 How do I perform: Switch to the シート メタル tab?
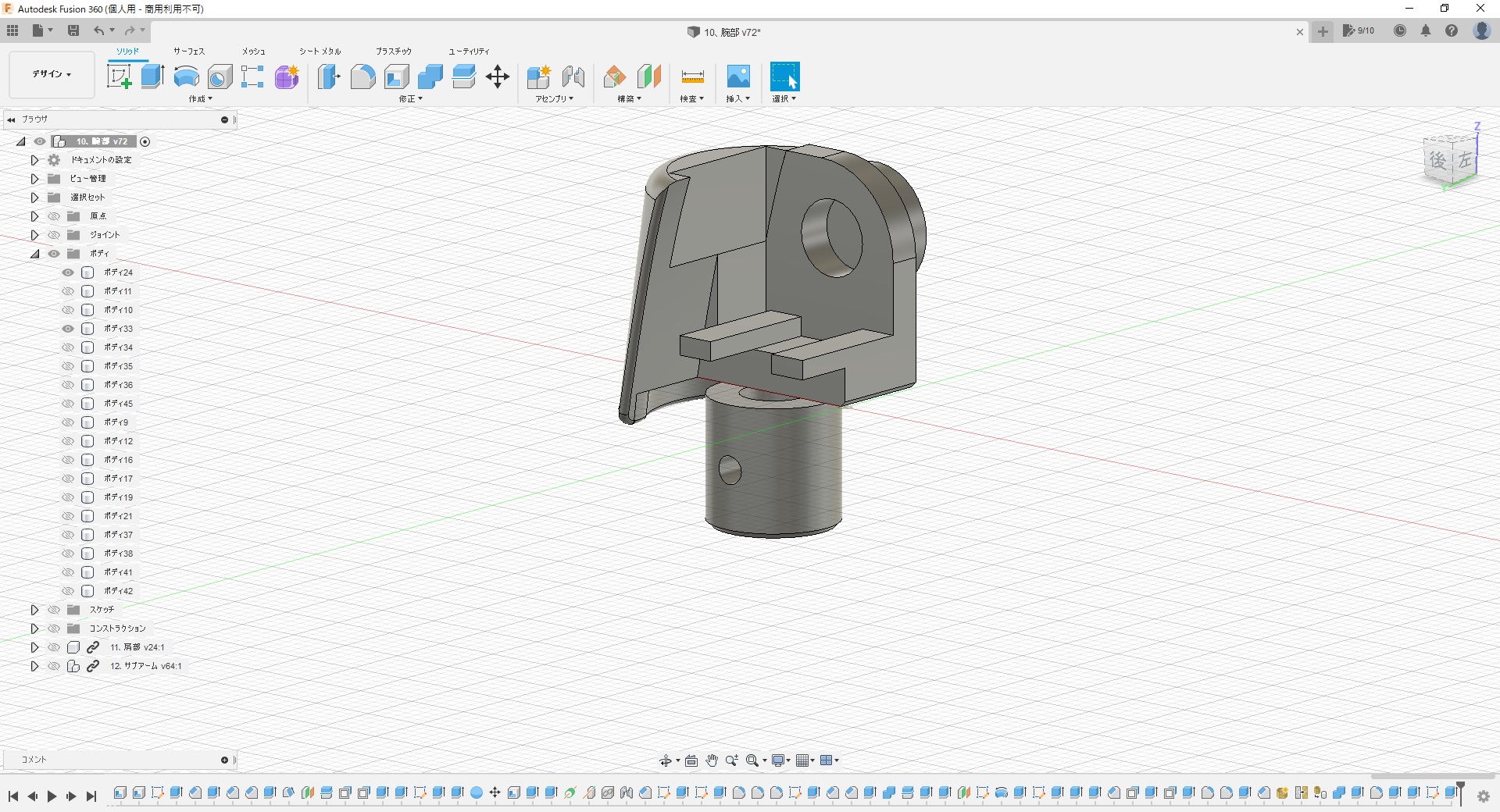[320, 52]
